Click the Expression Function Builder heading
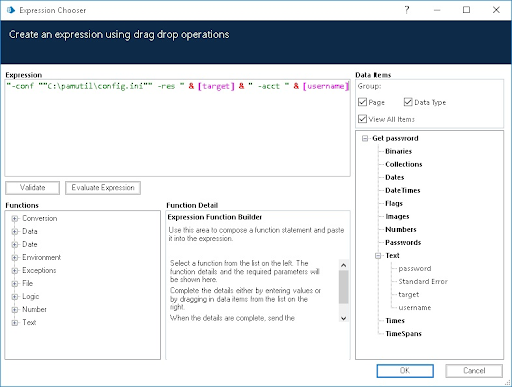512x387 pixels. [x=215, y=217]
